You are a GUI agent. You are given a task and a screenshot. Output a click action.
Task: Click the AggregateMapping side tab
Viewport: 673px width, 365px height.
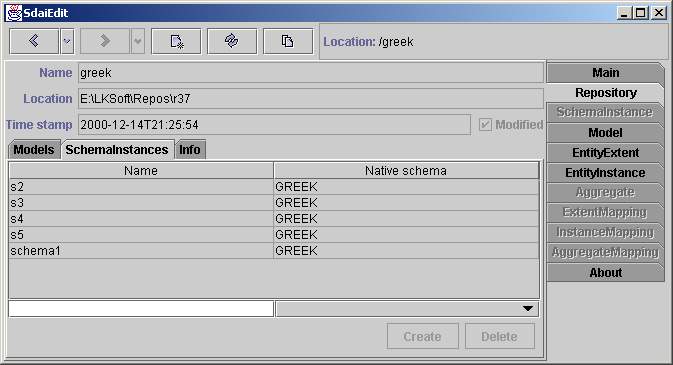[x=605, y=252]
